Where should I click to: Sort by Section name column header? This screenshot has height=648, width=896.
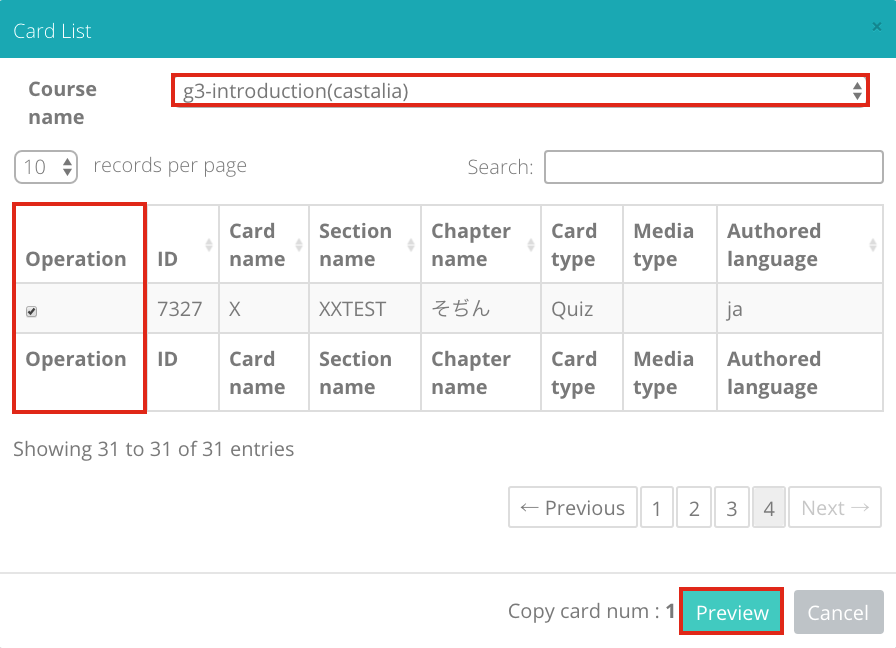point(365,245)
